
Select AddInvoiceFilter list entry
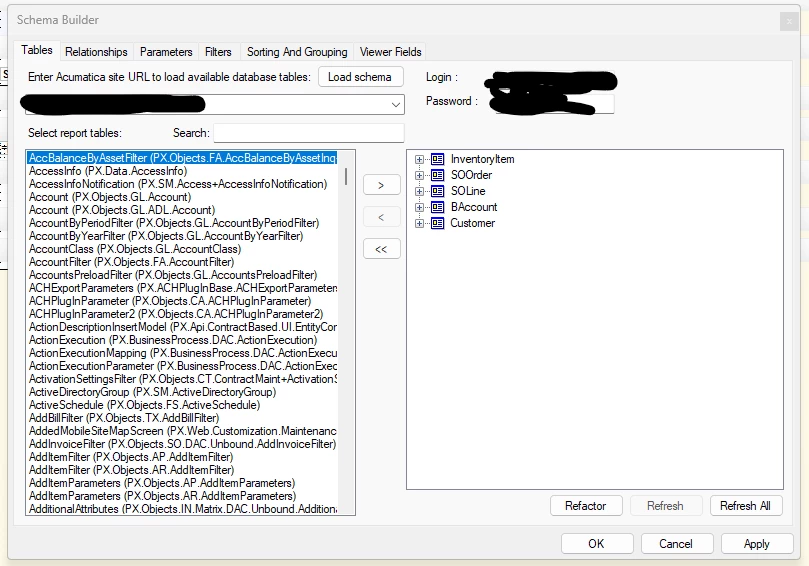[x=183, y=444]
